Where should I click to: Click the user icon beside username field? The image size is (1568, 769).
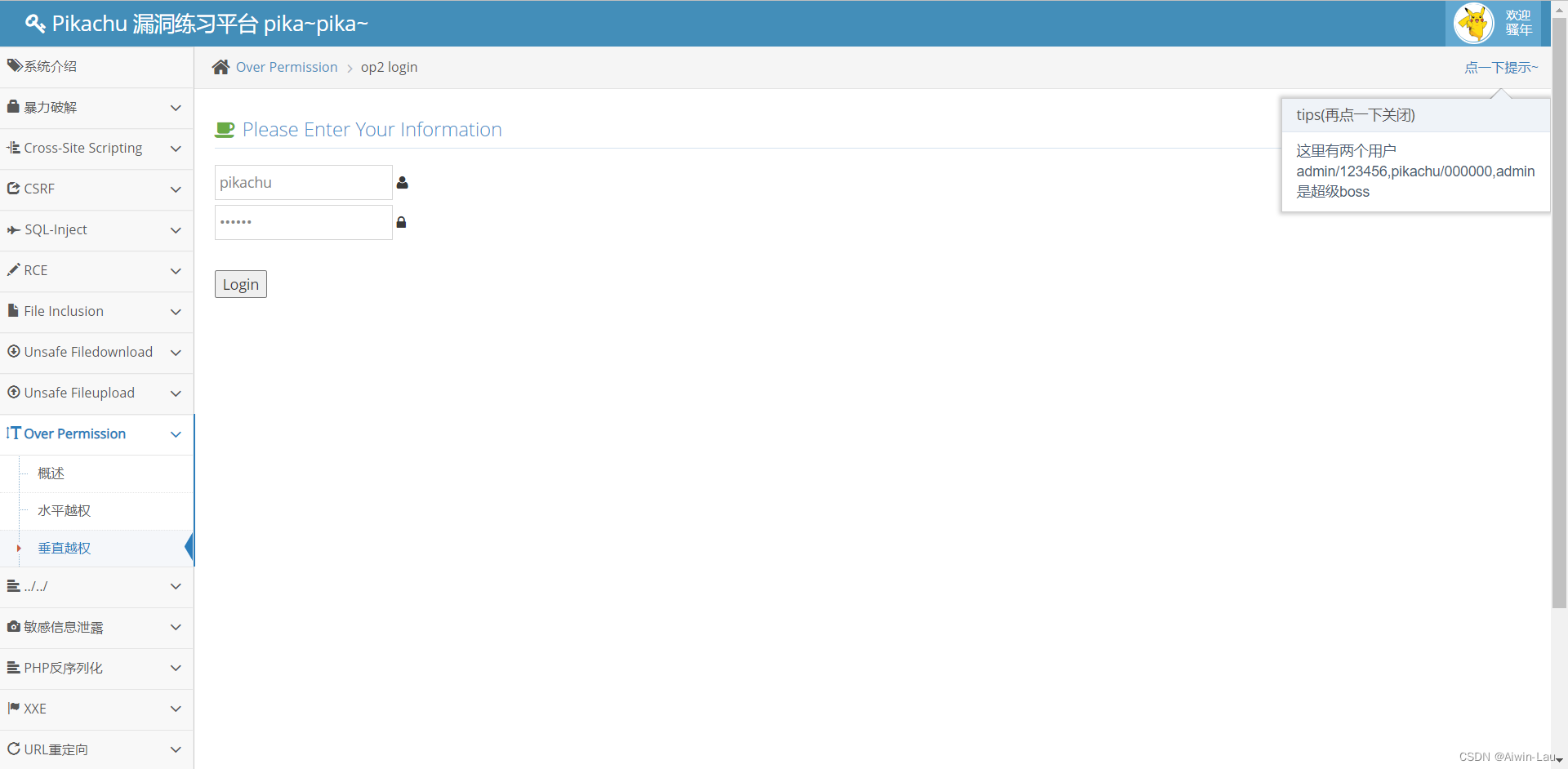pos(402,183)
